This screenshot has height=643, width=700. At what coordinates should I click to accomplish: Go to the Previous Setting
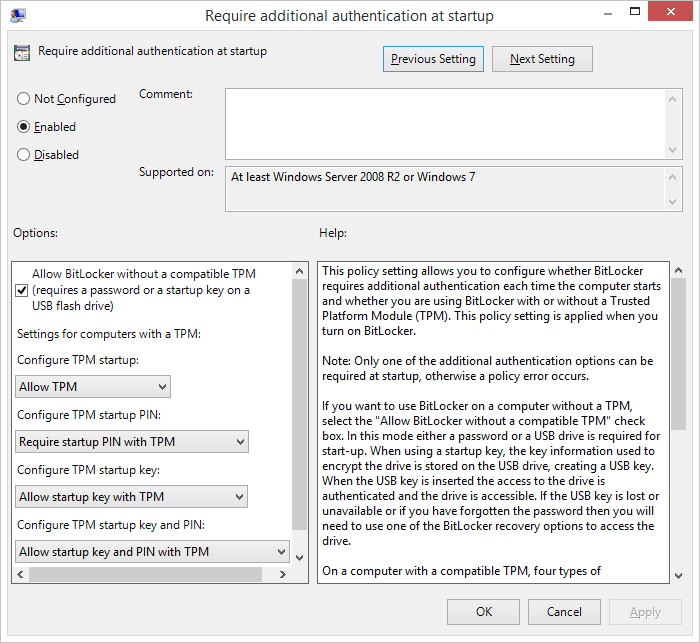pos(433,59)
